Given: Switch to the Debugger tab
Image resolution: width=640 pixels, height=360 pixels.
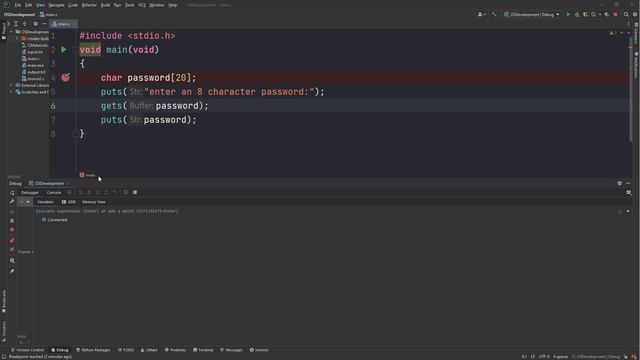Looking at the screenshot, I should [x=30, y=193].
